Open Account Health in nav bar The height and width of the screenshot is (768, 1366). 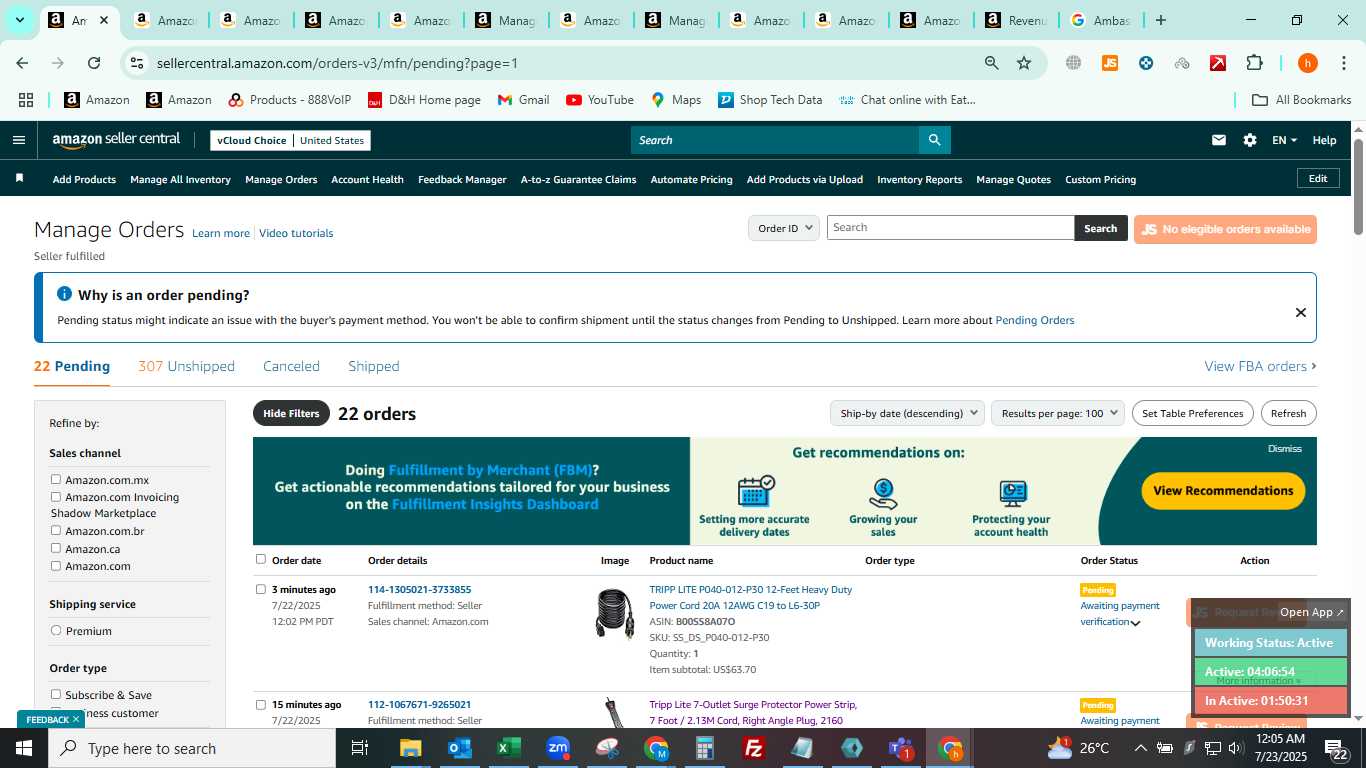pyautogui.click(x=367, y=179)
